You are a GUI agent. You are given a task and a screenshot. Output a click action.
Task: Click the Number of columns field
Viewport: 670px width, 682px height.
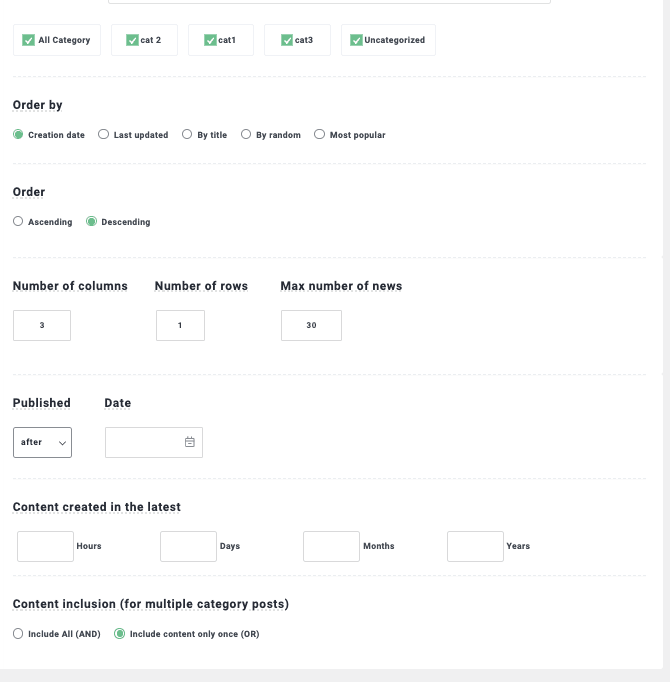(42, 325)
